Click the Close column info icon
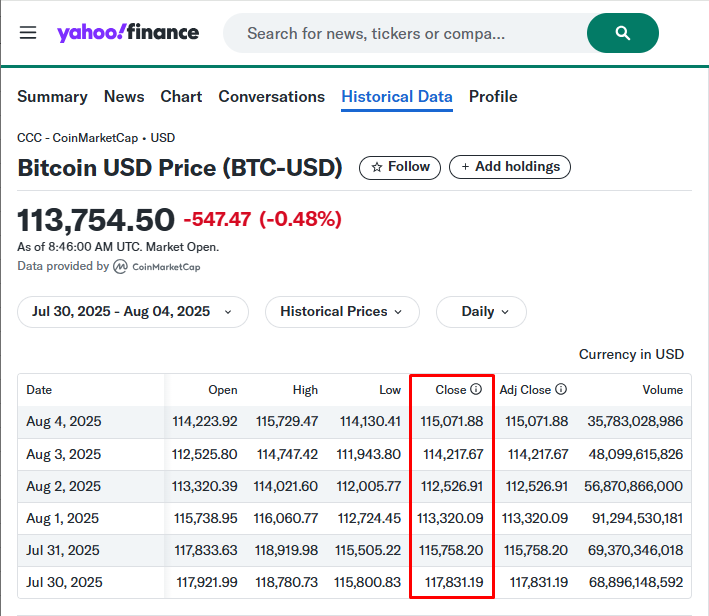709x616 pixels. pyautogui.click(x=476, y=389)
